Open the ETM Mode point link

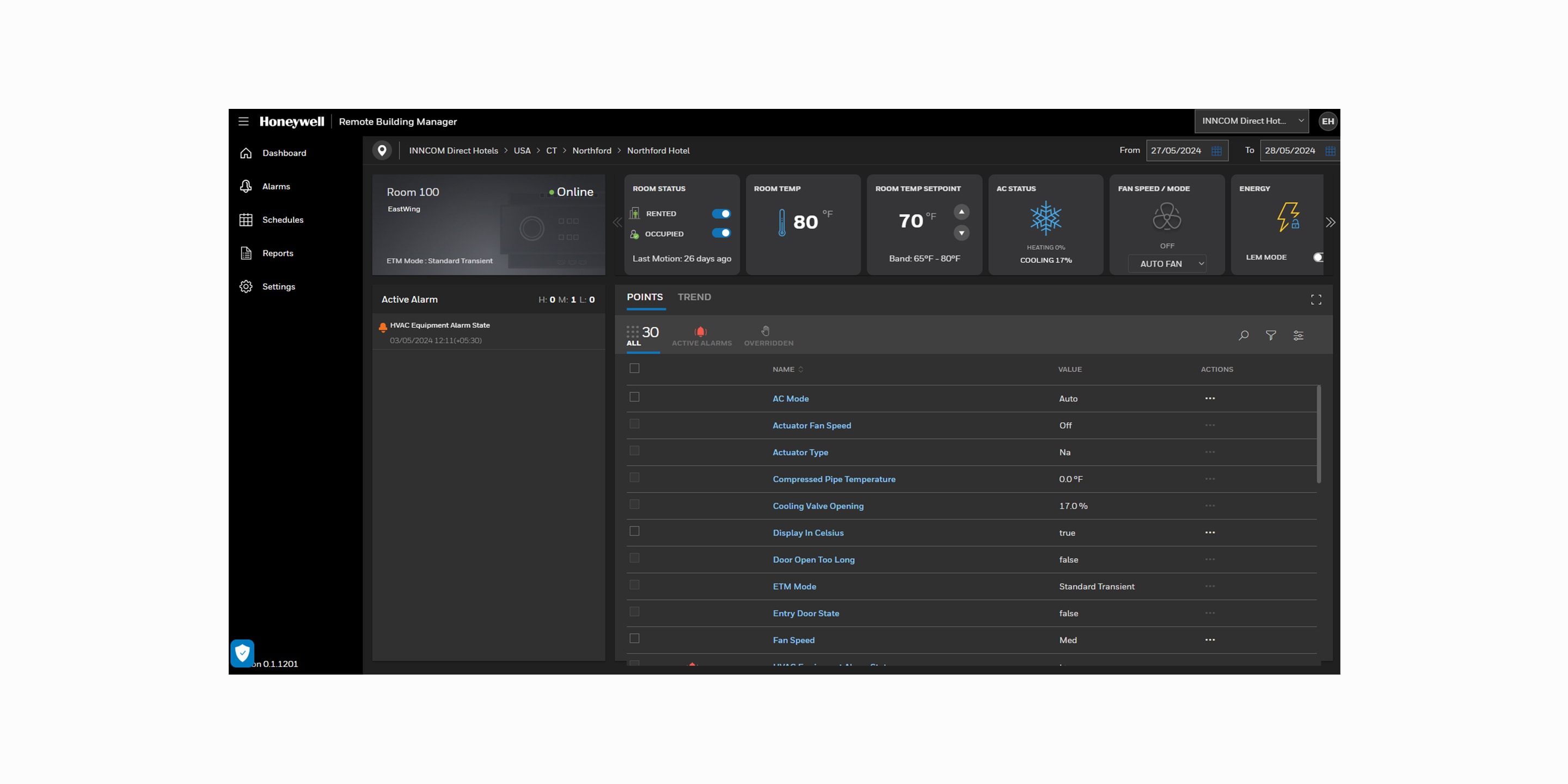(794, 586)
